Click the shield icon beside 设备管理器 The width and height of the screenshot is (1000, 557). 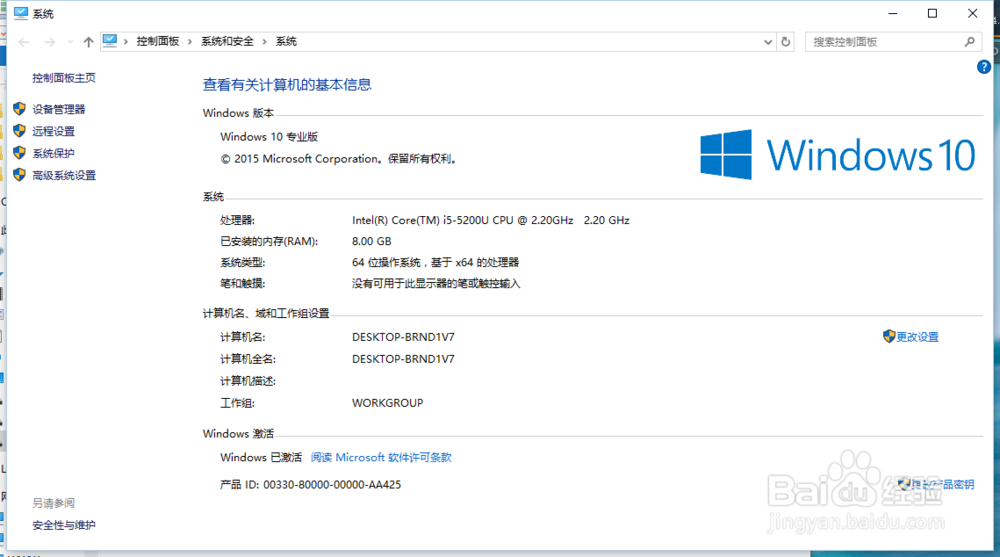coord(19,108)
